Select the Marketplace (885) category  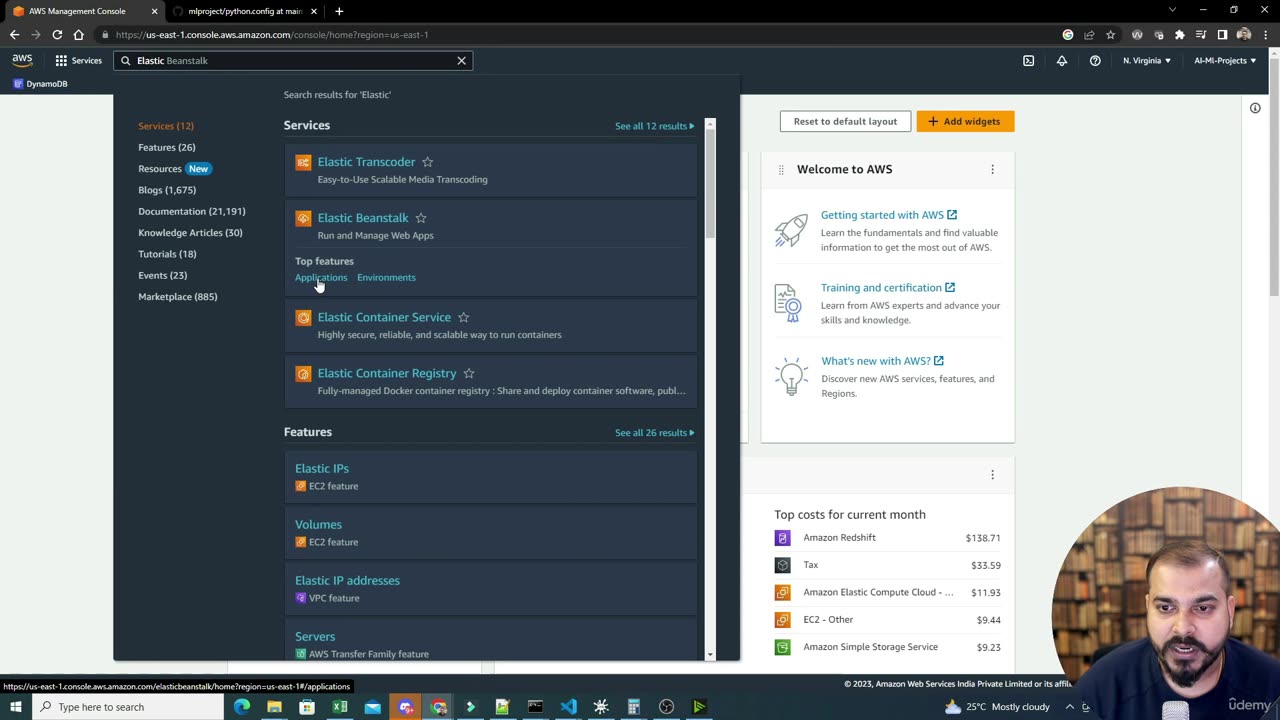coord(177,297)
